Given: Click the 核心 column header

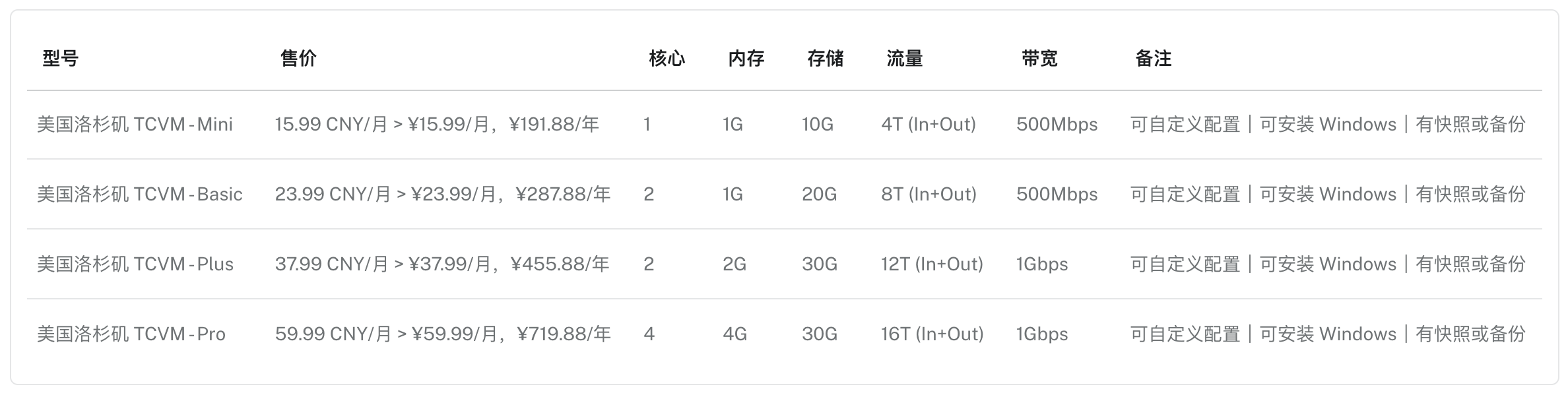Looking at the screenshot, I should 667,59.
